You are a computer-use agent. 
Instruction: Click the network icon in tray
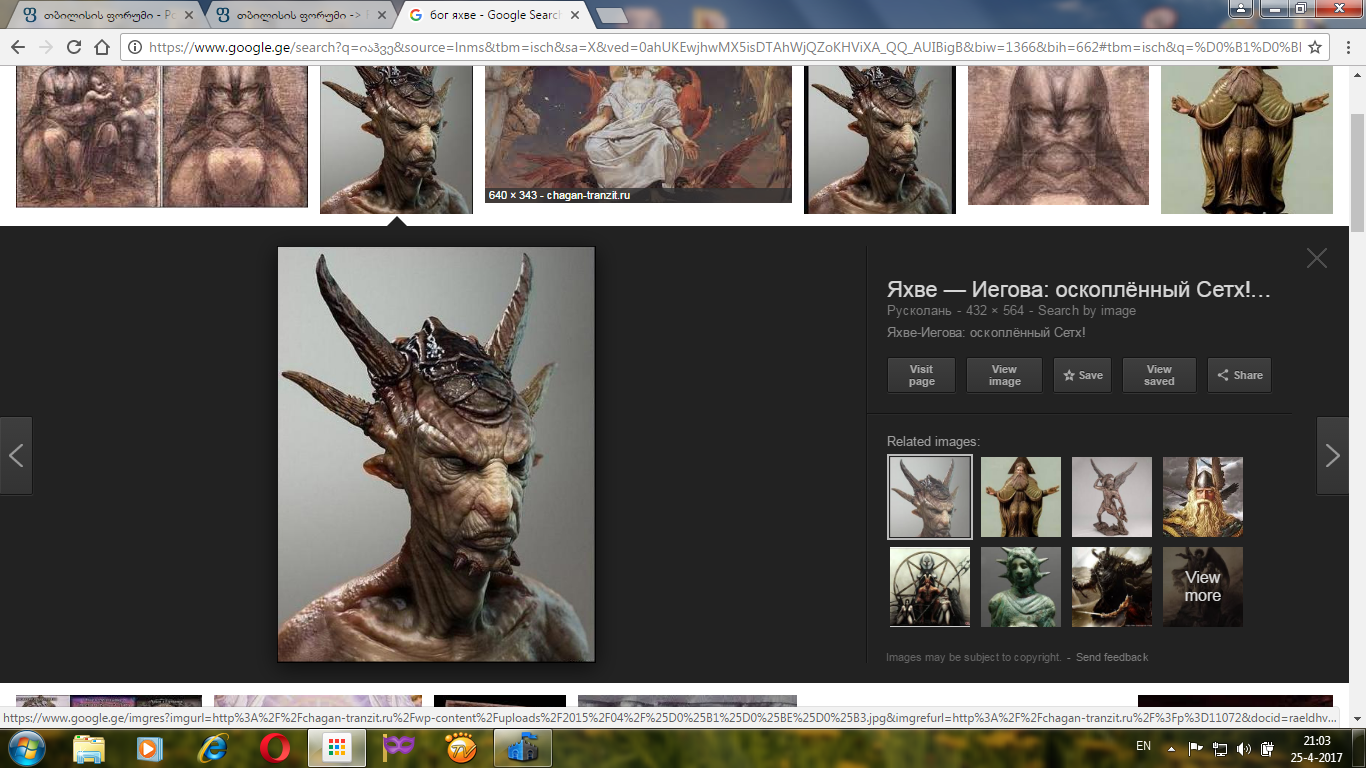tap(1220, 748)
